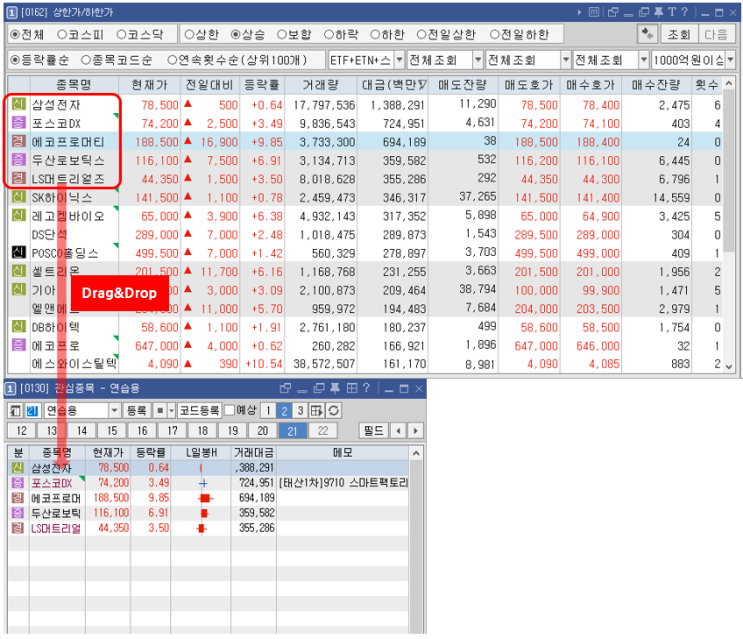Click the grid layout icon in 관심종목 title bar
The width and height of the screenshot is (743, 639).
352,388
